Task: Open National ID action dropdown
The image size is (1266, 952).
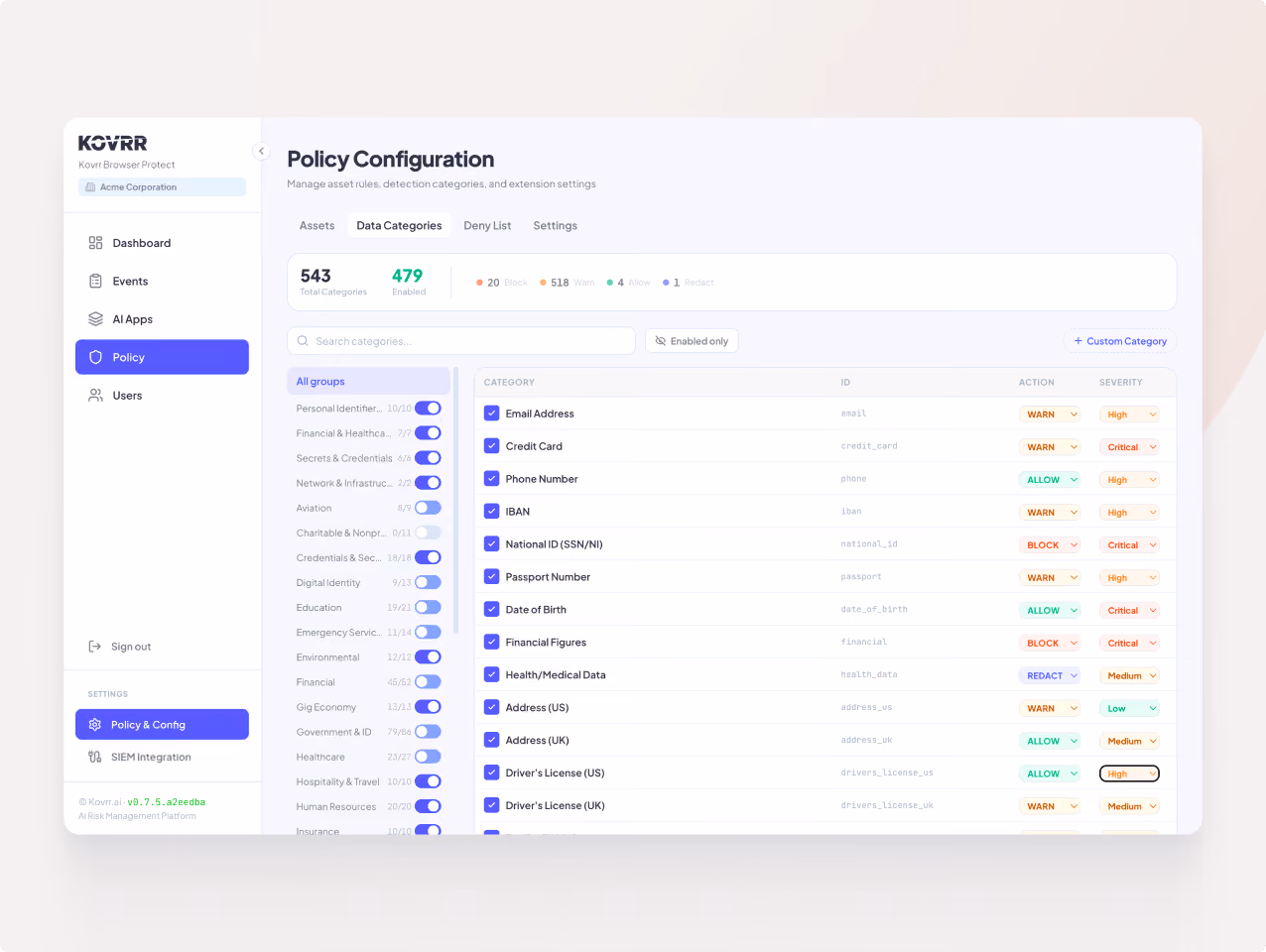Action: (x=1050, y=545)
